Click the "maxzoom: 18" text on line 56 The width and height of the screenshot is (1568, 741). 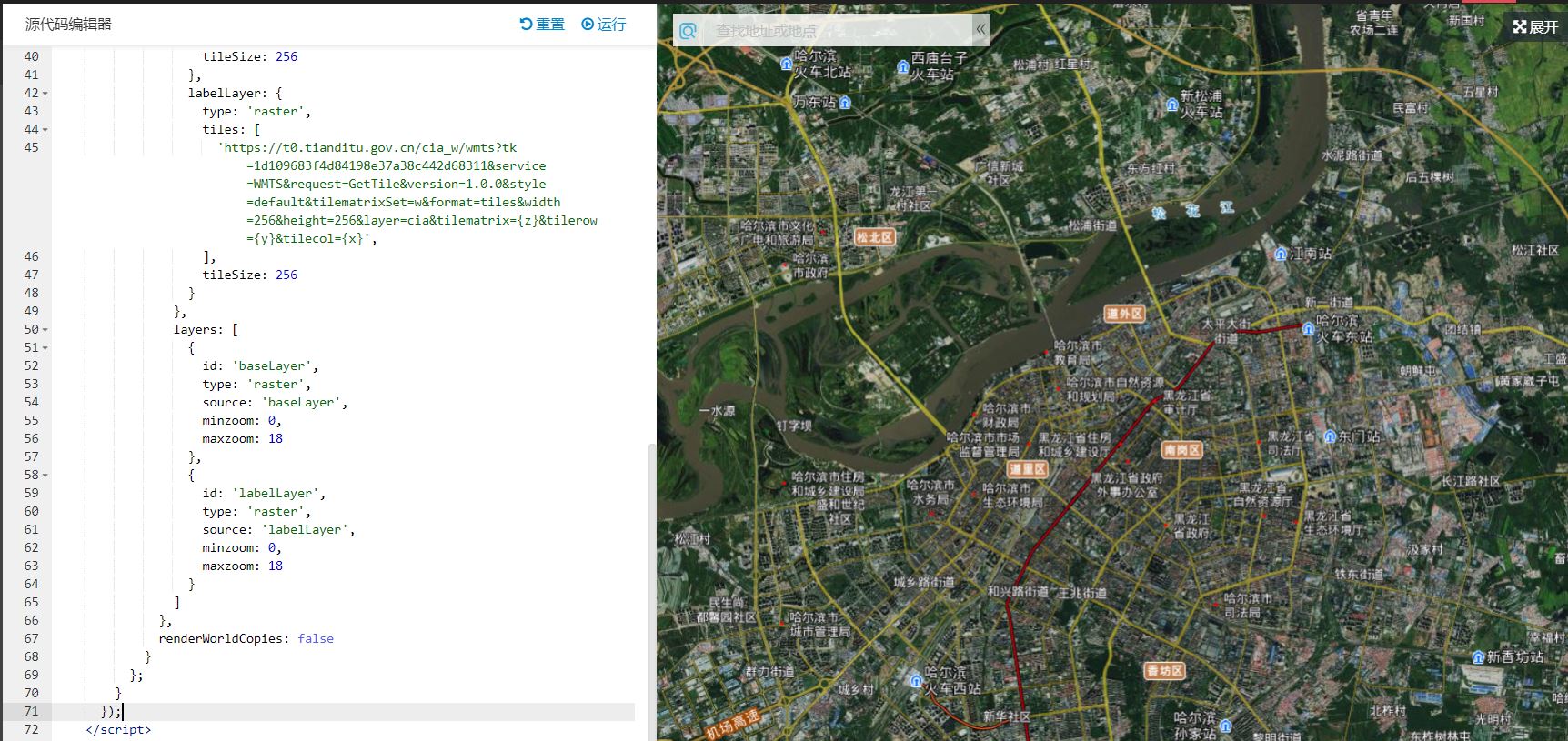(x=243, y=438)
